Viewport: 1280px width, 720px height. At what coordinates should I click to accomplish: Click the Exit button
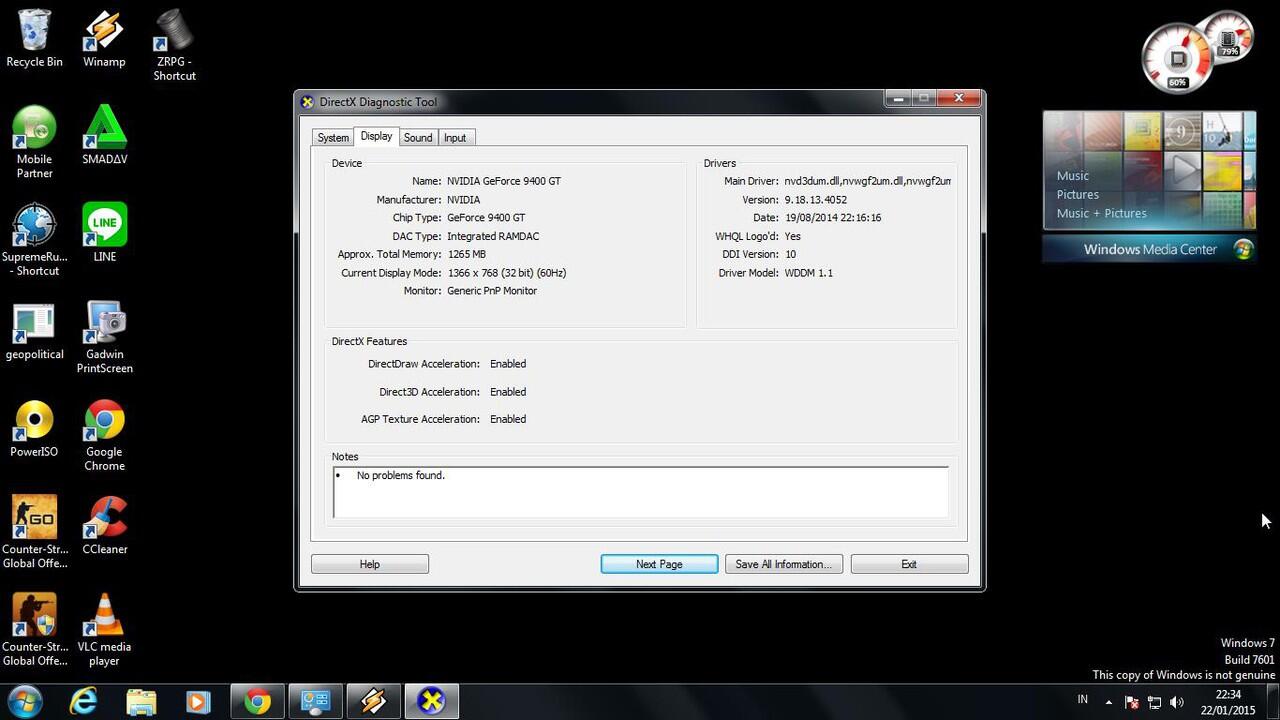coord(909,564)
